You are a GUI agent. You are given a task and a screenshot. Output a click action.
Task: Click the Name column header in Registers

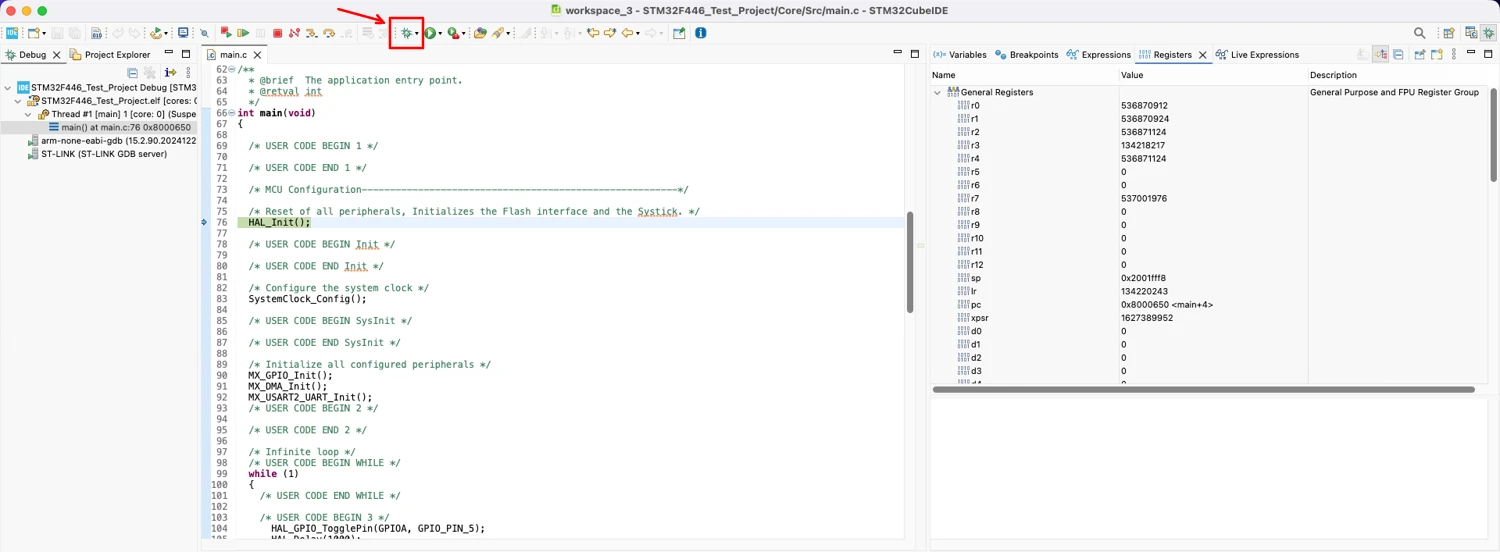[x=1025, y=75]
